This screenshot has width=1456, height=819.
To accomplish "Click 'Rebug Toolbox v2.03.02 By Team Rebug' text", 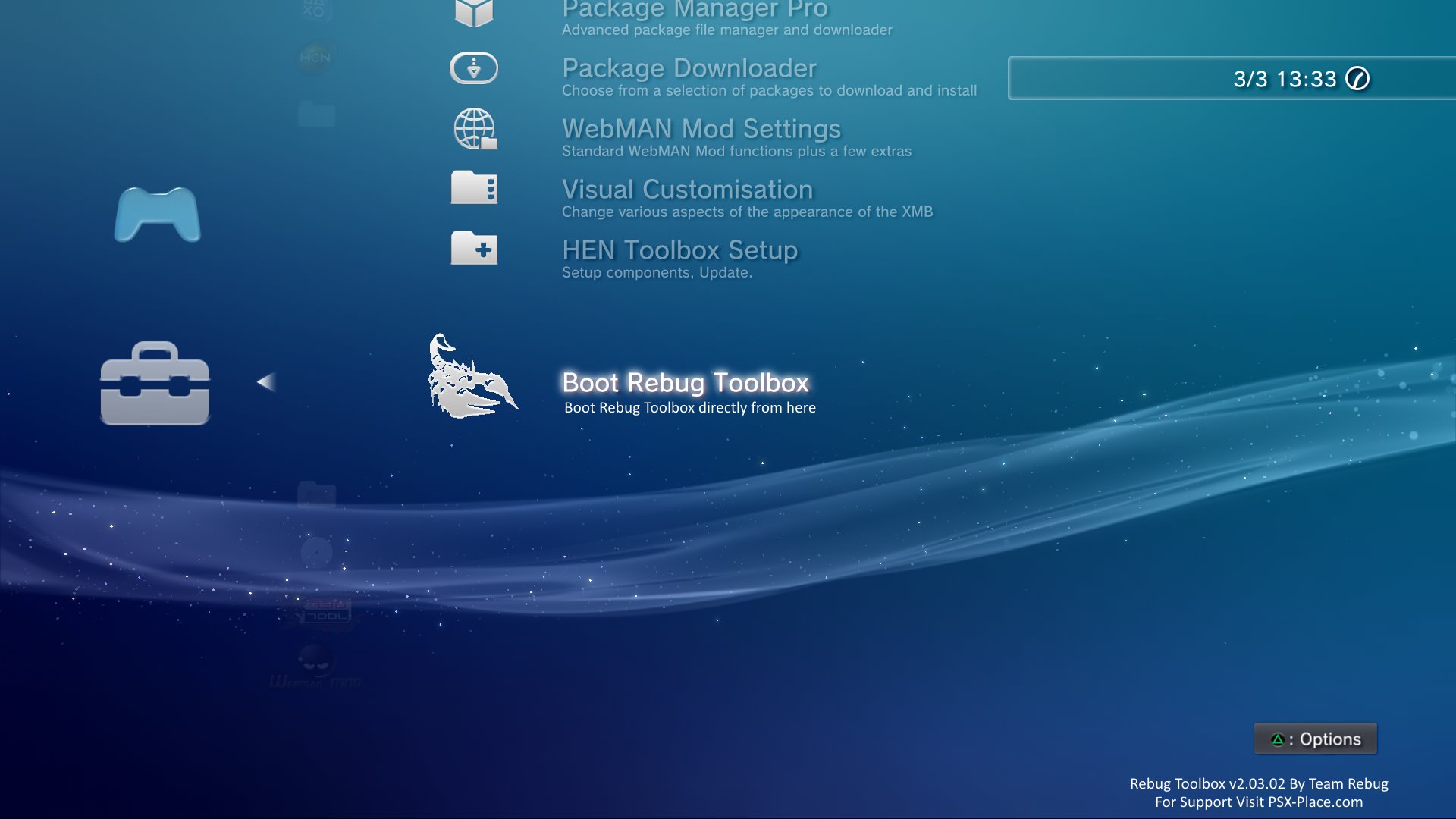I will coord(1259,783).
